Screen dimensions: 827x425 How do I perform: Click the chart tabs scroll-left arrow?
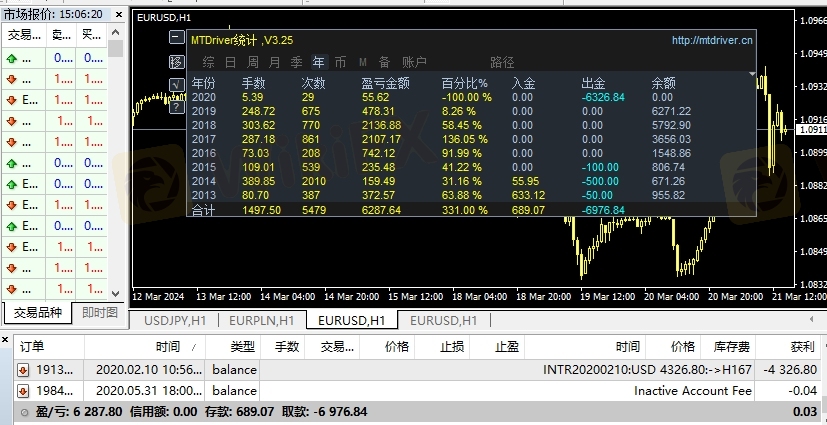812,320
